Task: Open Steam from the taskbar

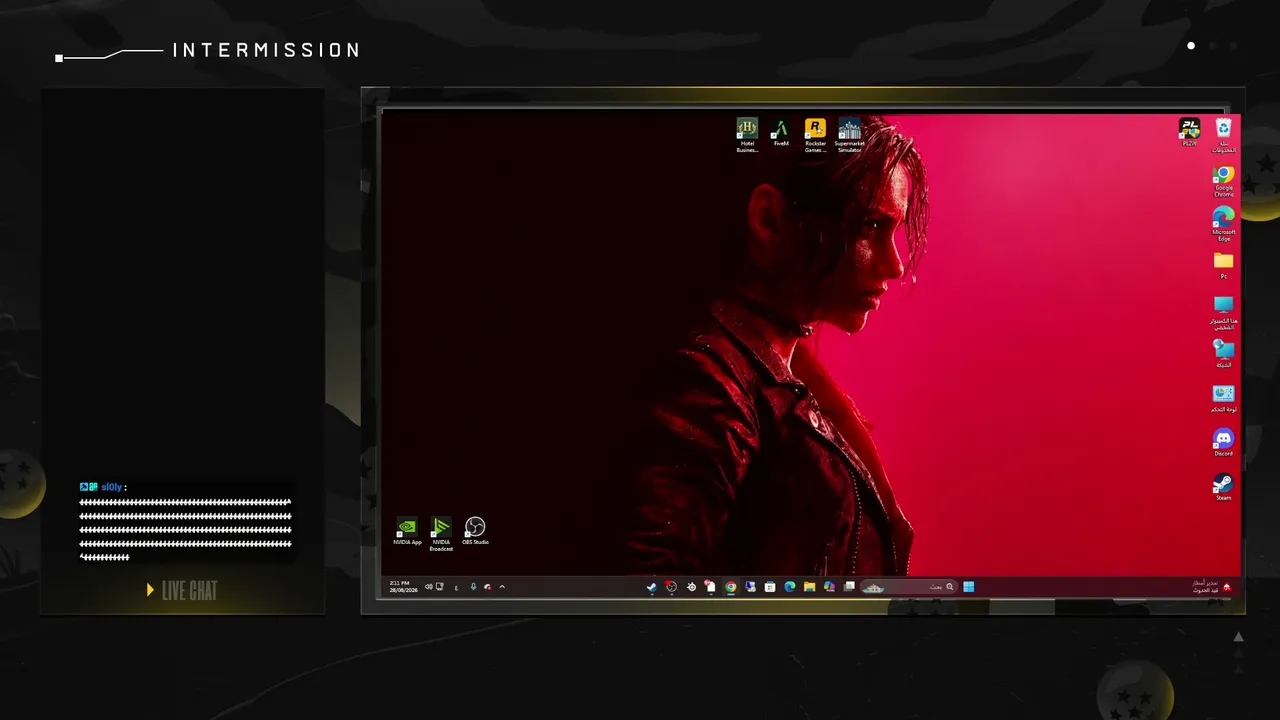Action: point(652,587)
